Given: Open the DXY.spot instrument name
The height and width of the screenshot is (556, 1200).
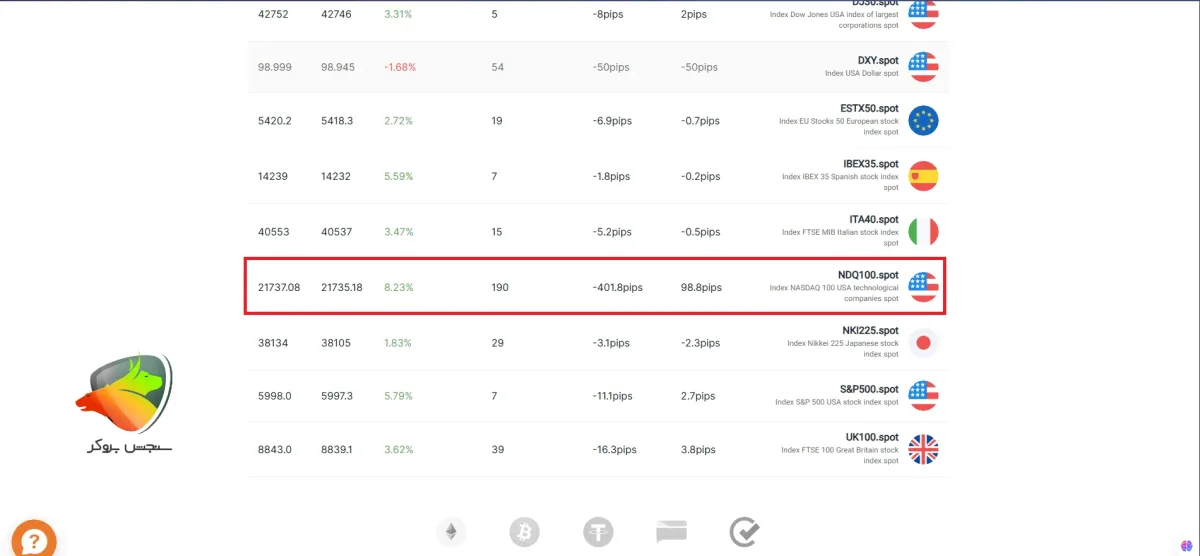Looking at the screenshot, I should coord(878,60).
